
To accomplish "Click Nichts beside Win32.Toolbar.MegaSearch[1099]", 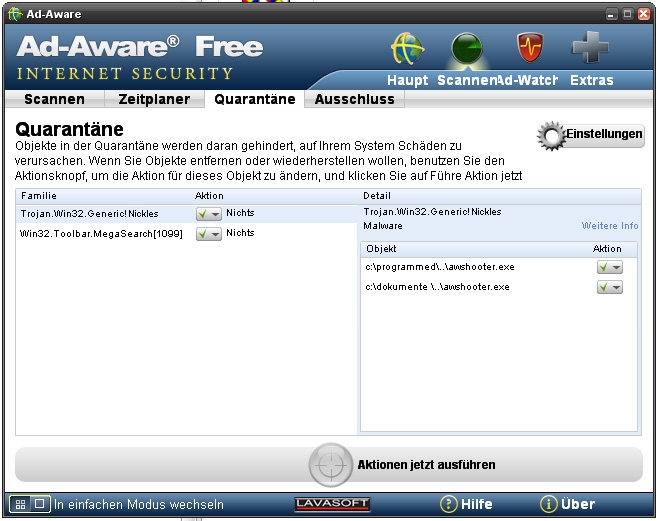I will pos(240,233).
